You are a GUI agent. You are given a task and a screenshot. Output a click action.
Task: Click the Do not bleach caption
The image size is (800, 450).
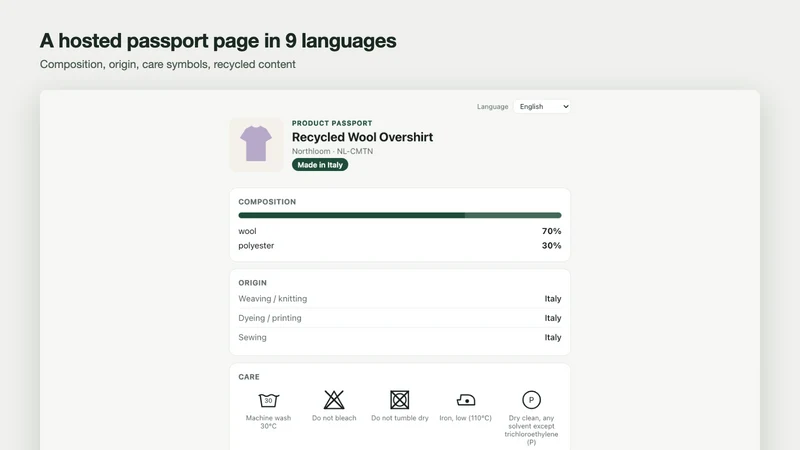coord(334,418)
